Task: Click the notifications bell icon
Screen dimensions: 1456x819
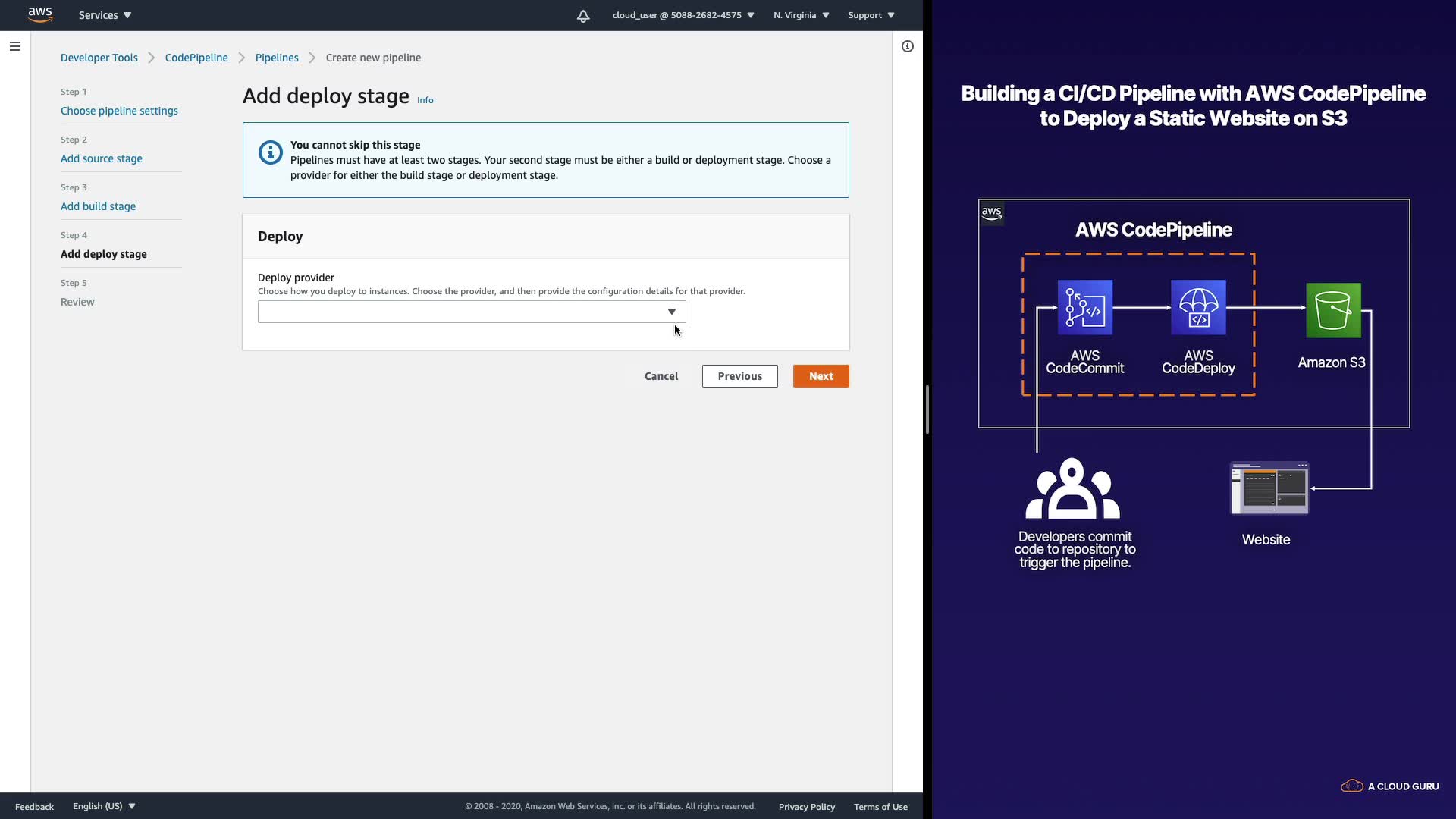Action: (582, 16)
